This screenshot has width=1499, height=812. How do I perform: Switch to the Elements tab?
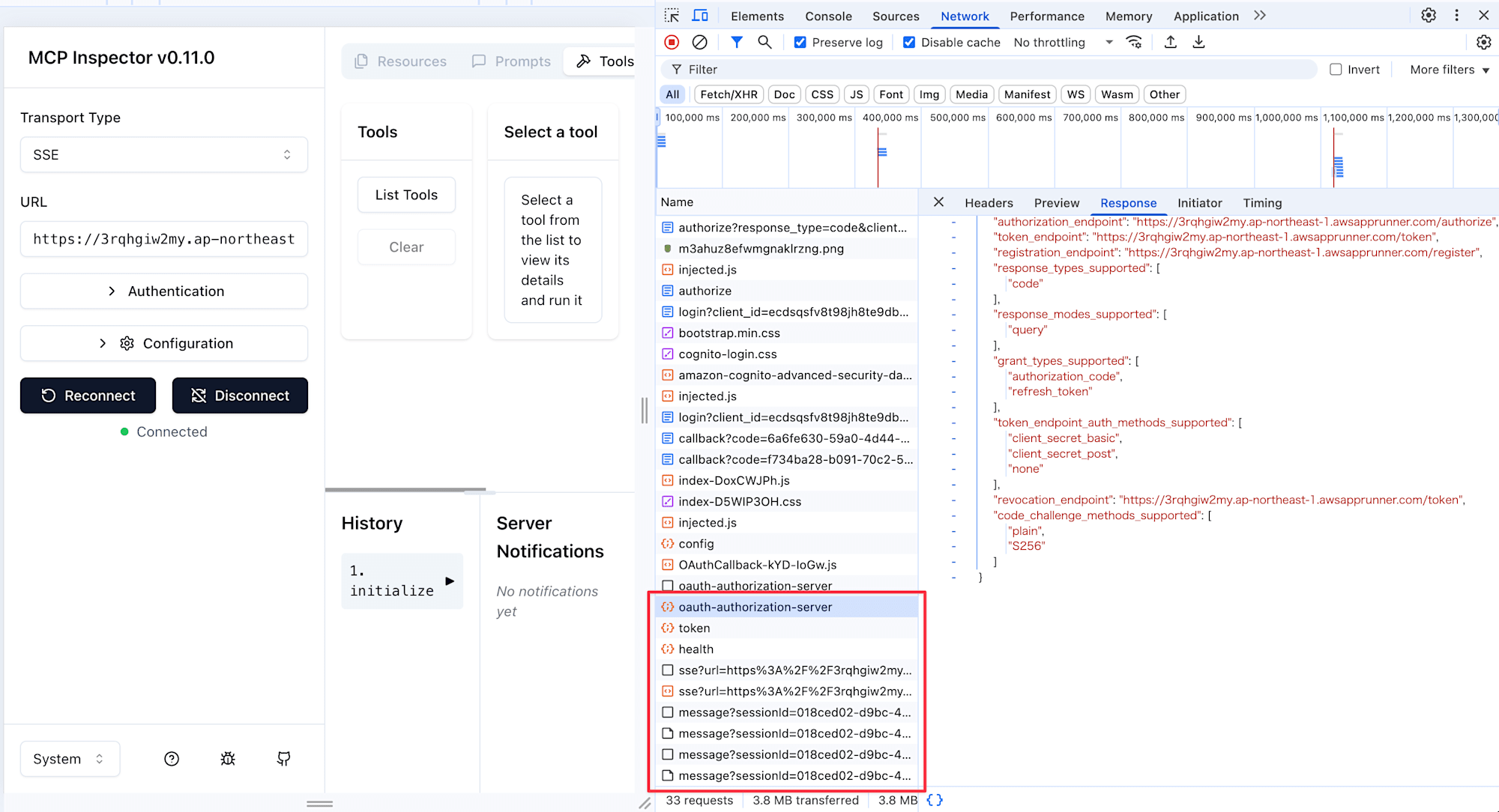click(x=757, y=16)
